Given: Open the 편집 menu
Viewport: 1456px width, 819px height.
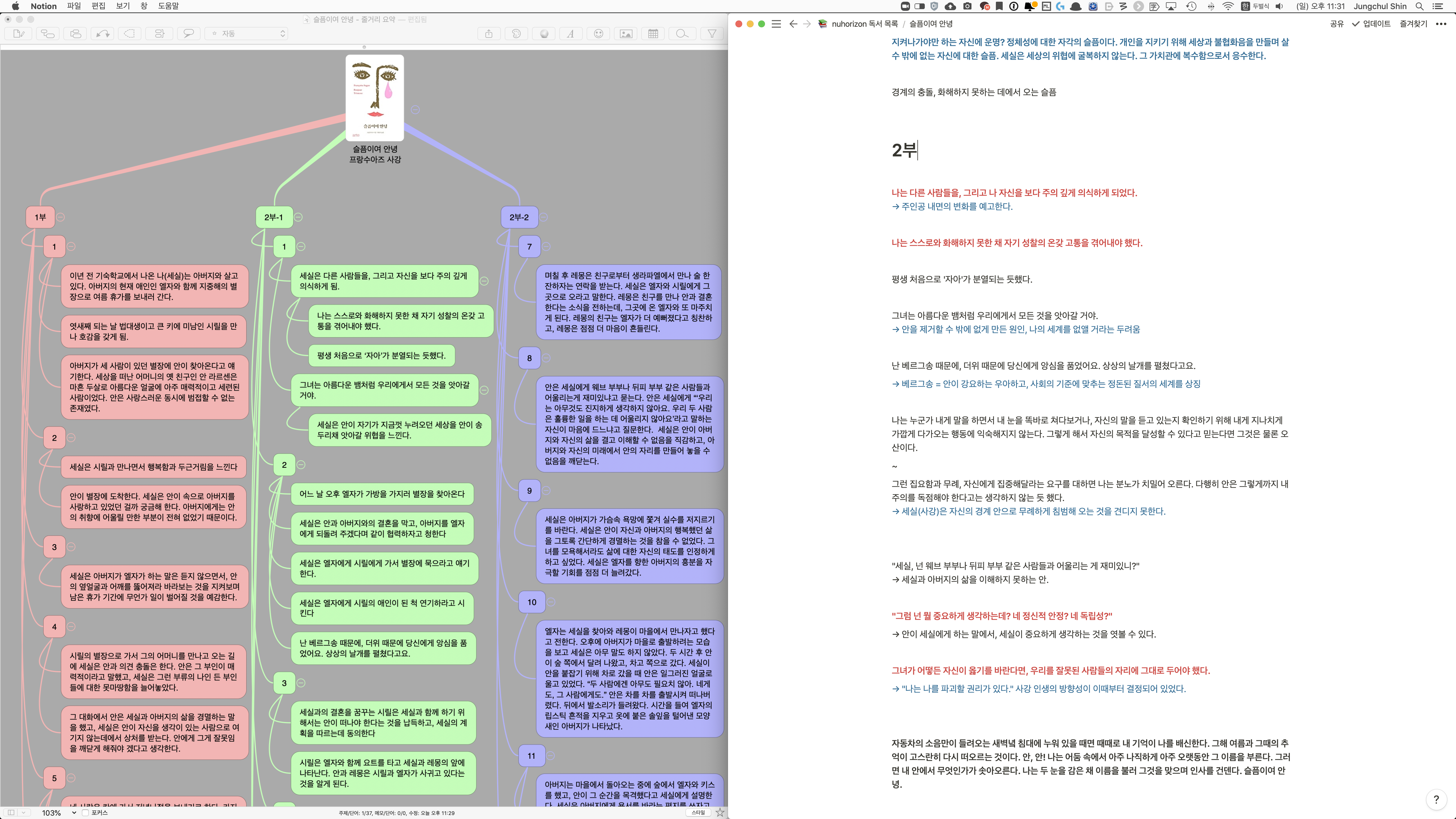Looking at the screenshot, I should tap(98, 6).
